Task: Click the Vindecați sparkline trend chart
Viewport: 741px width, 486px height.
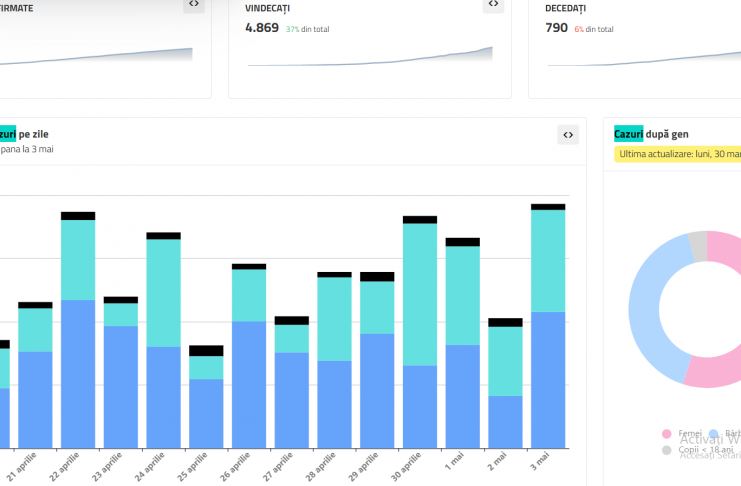Action: [x=370, y=58]
